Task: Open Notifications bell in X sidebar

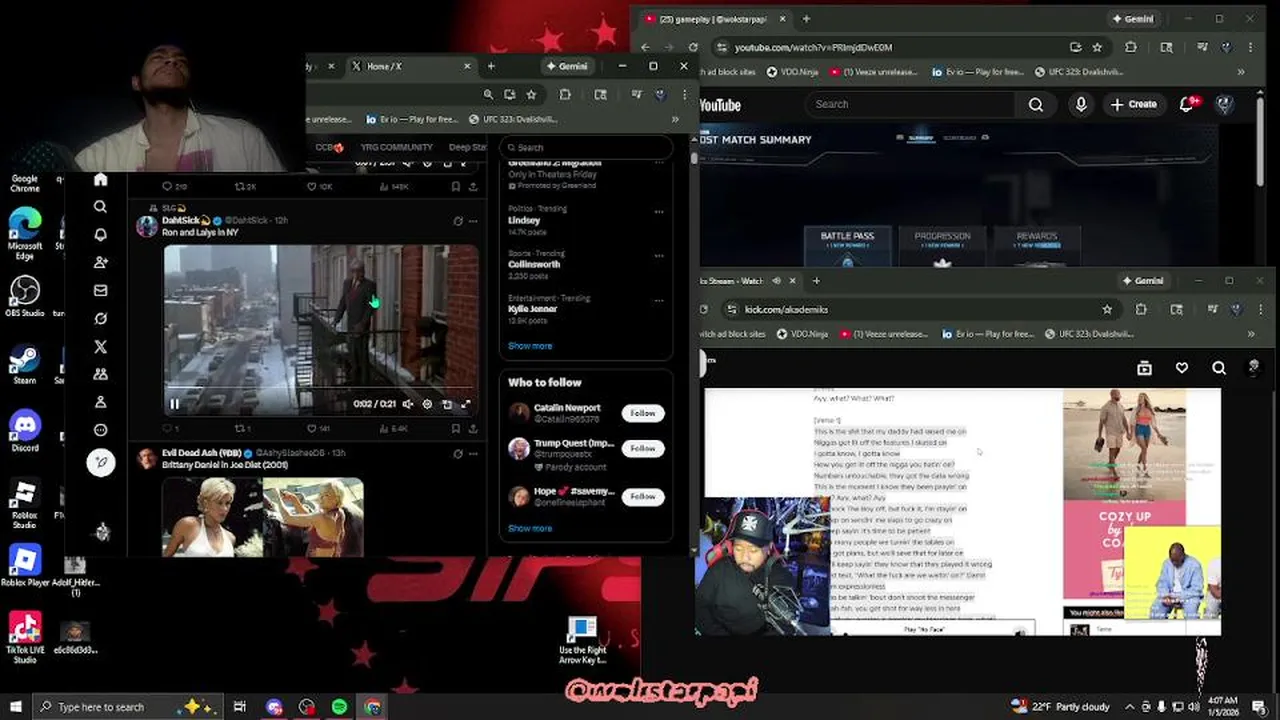Action: click(100, 235)
